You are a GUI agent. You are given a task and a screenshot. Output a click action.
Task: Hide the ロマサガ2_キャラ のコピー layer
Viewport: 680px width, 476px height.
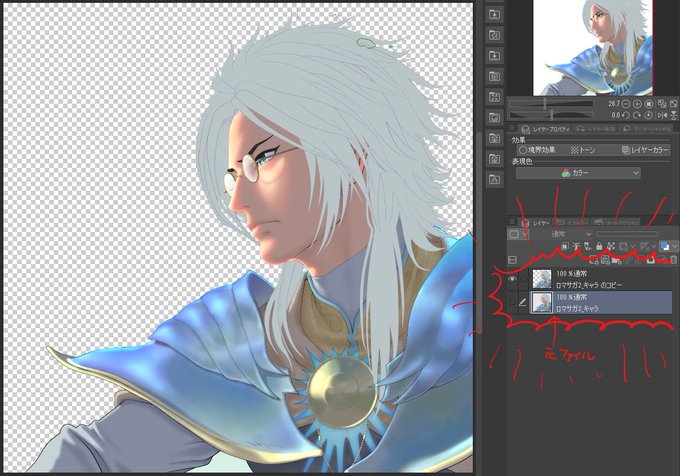[512, 279]
